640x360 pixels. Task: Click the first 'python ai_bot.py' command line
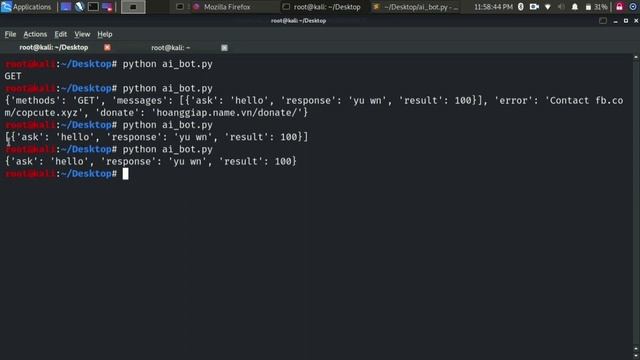pyautogui.click(x=167, y=64)
